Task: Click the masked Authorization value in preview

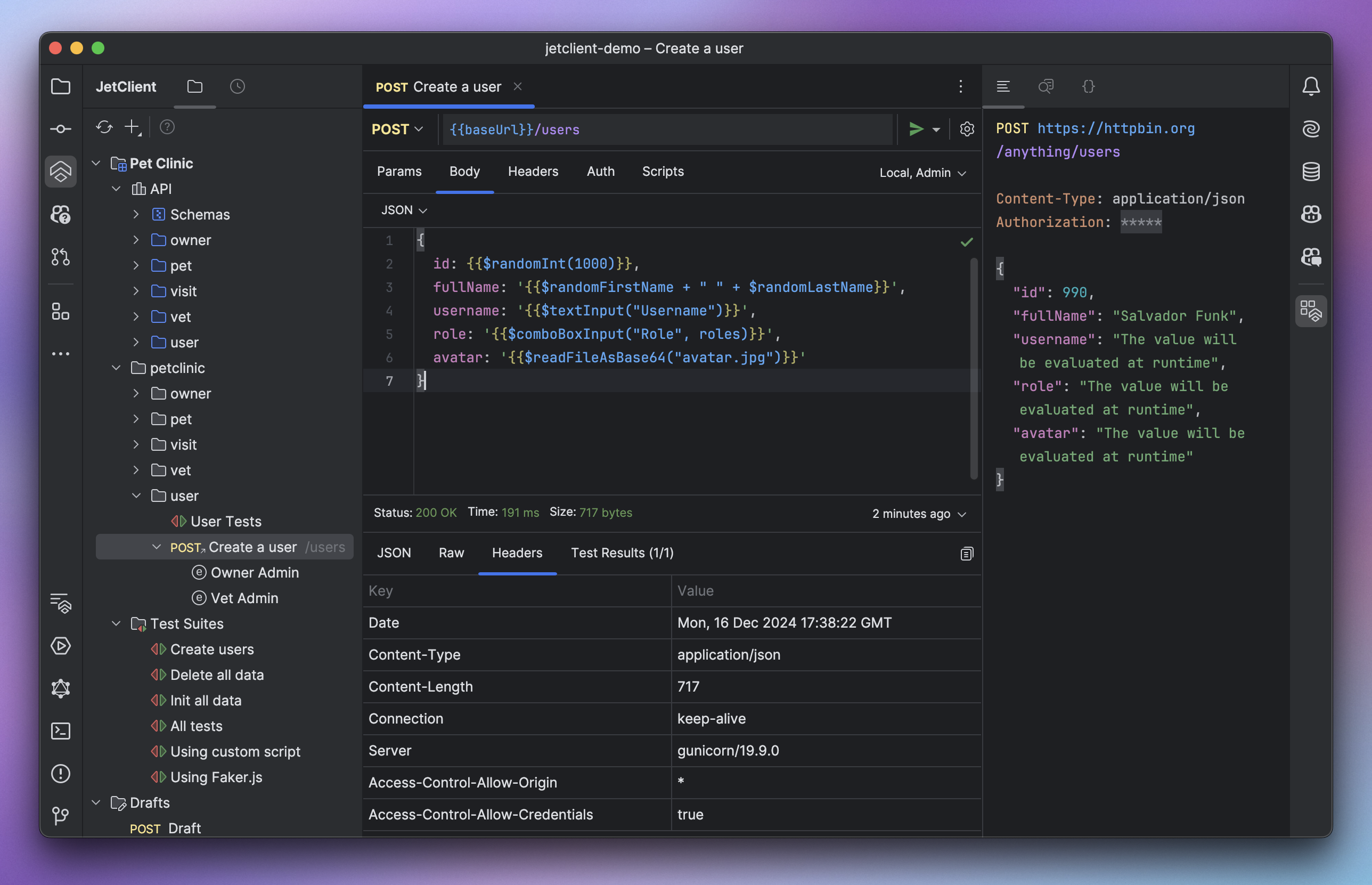Action: [1140, 222]
